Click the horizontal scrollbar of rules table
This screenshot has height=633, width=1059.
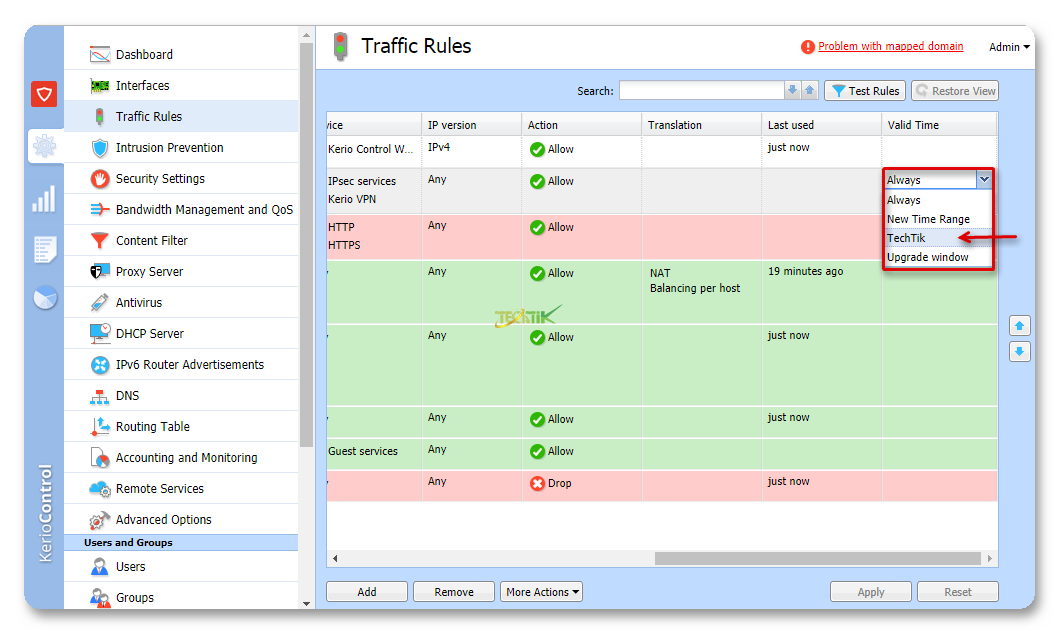click(816, 558)
